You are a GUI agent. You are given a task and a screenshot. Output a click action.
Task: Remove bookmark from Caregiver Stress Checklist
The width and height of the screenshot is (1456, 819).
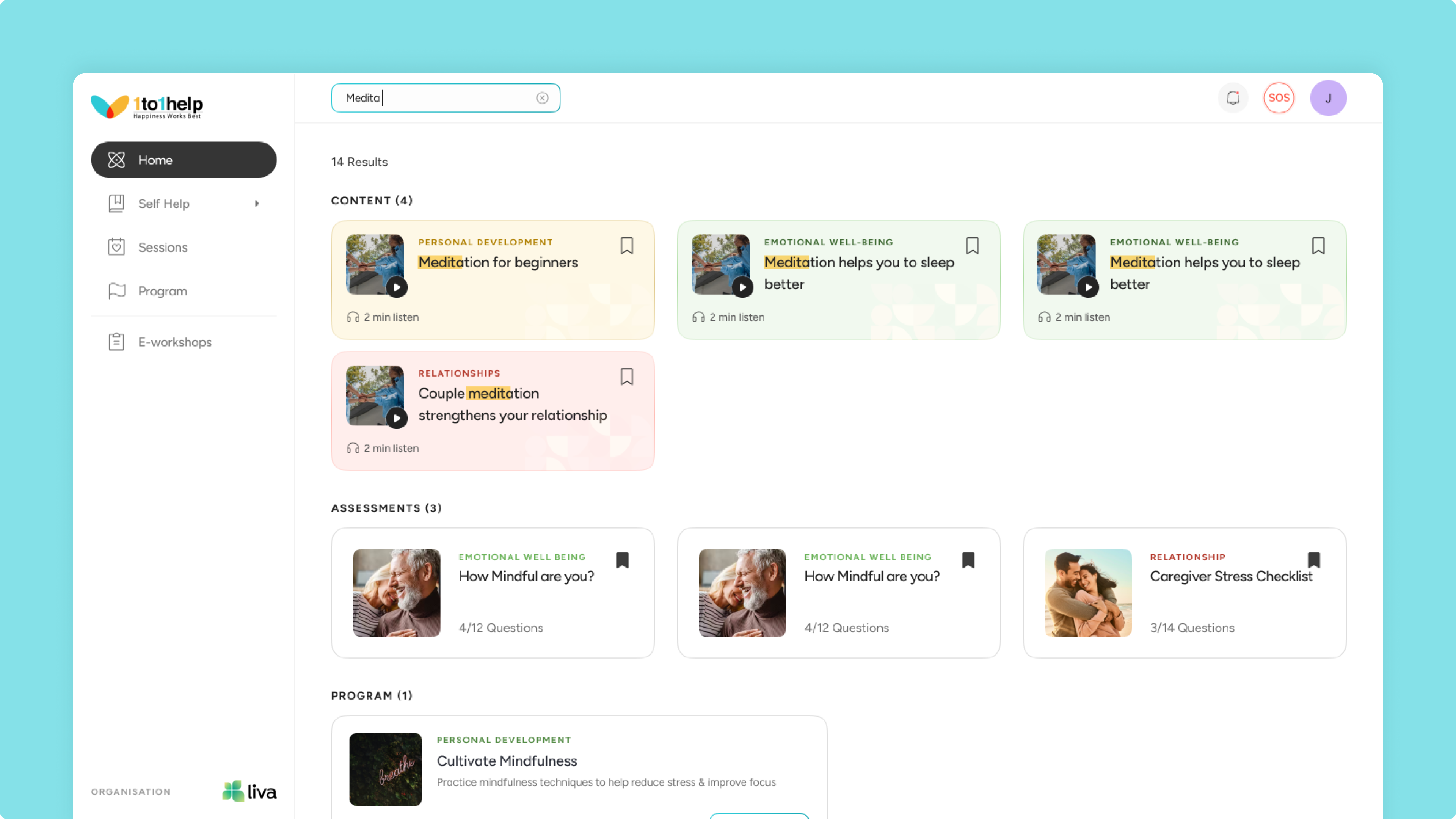pyautogui.click(x=1313, y=560)
